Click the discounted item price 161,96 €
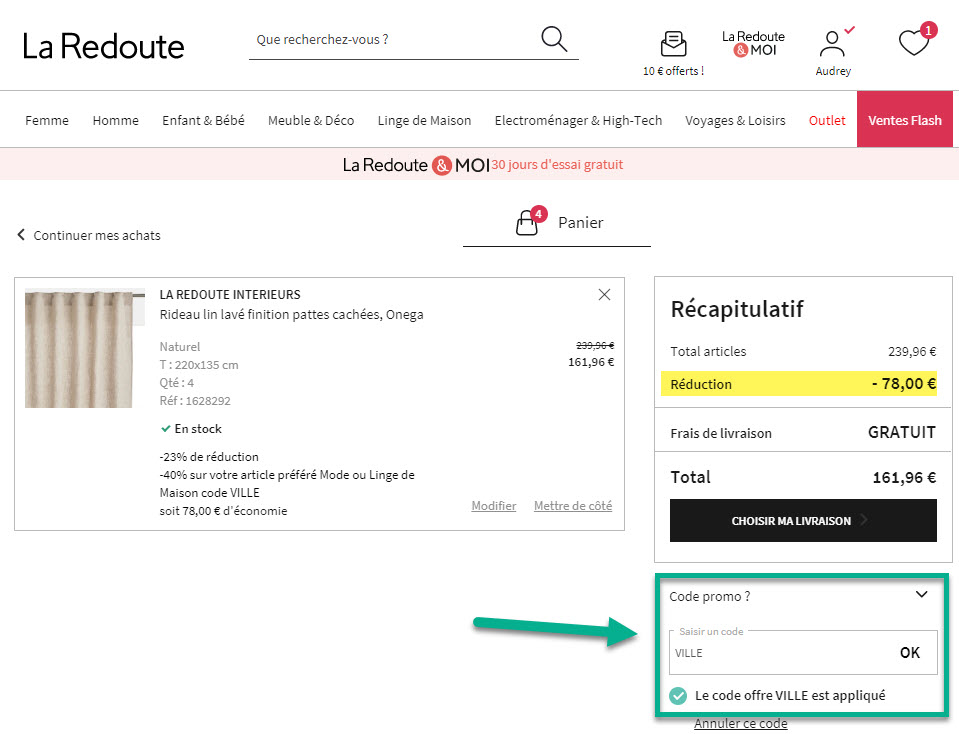Viewport: 959px width, 734px height. 591,362
